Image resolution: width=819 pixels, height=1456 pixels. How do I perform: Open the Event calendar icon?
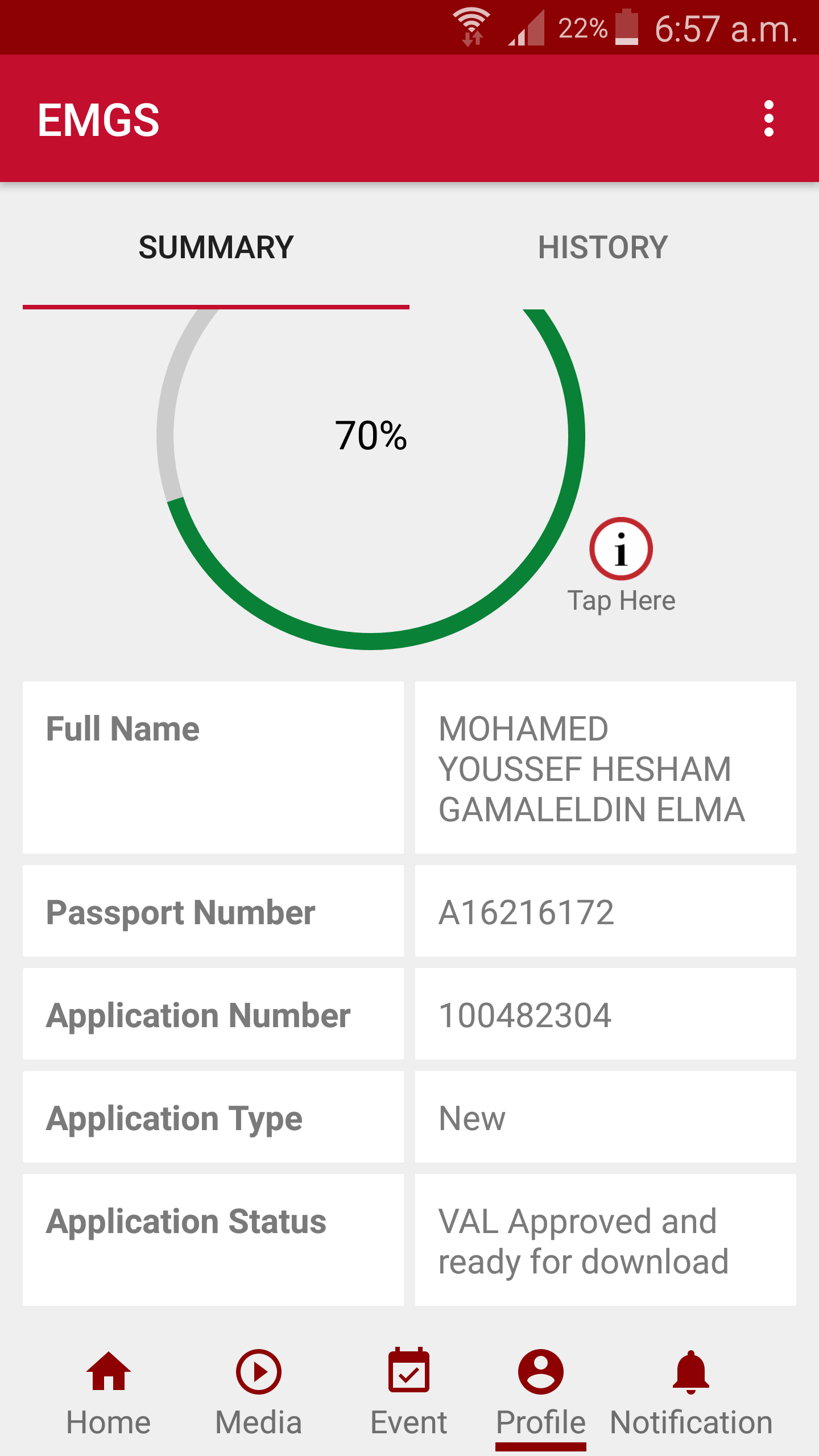click(408, 1372)
